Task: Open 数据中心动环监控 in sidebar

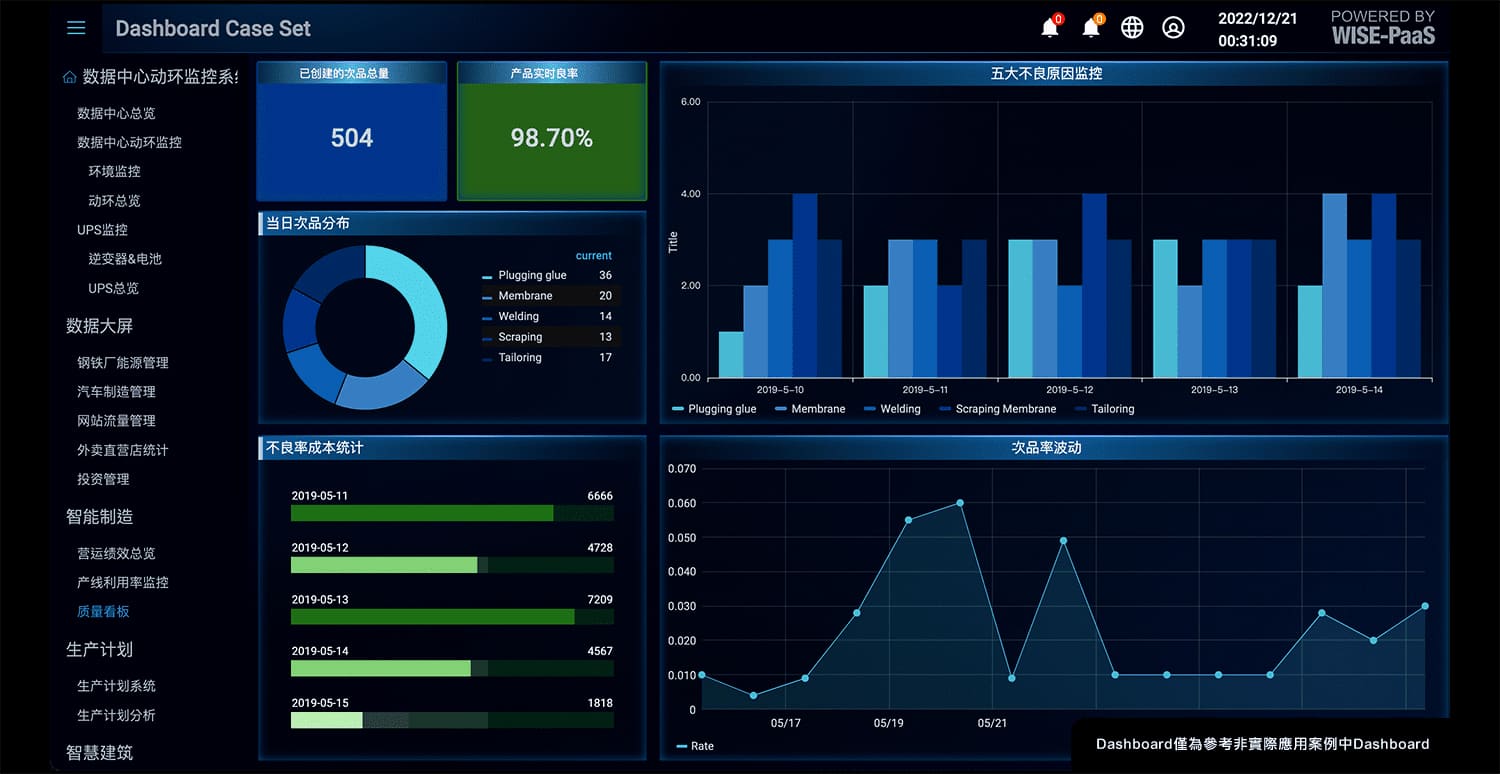Action: pos(129,142)
